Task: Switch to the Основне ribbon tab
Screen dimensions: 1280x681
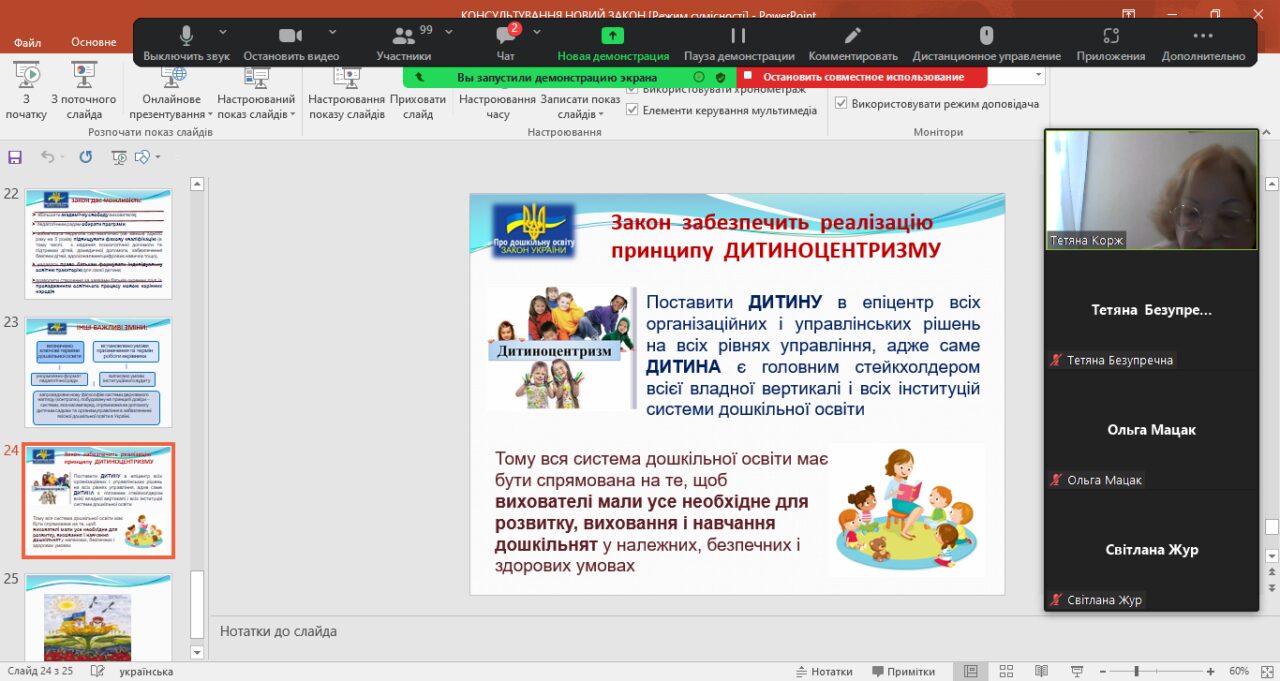Action: [x=94, y=43]
